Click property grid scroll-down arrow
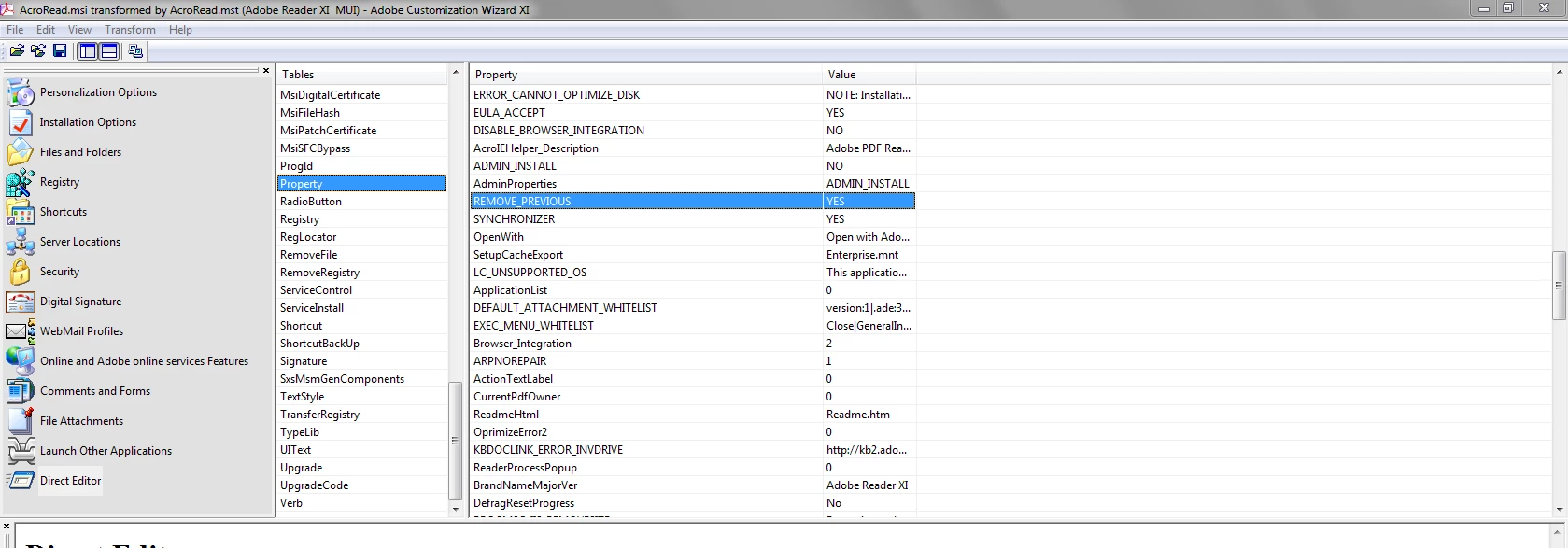 [1560, 510]
